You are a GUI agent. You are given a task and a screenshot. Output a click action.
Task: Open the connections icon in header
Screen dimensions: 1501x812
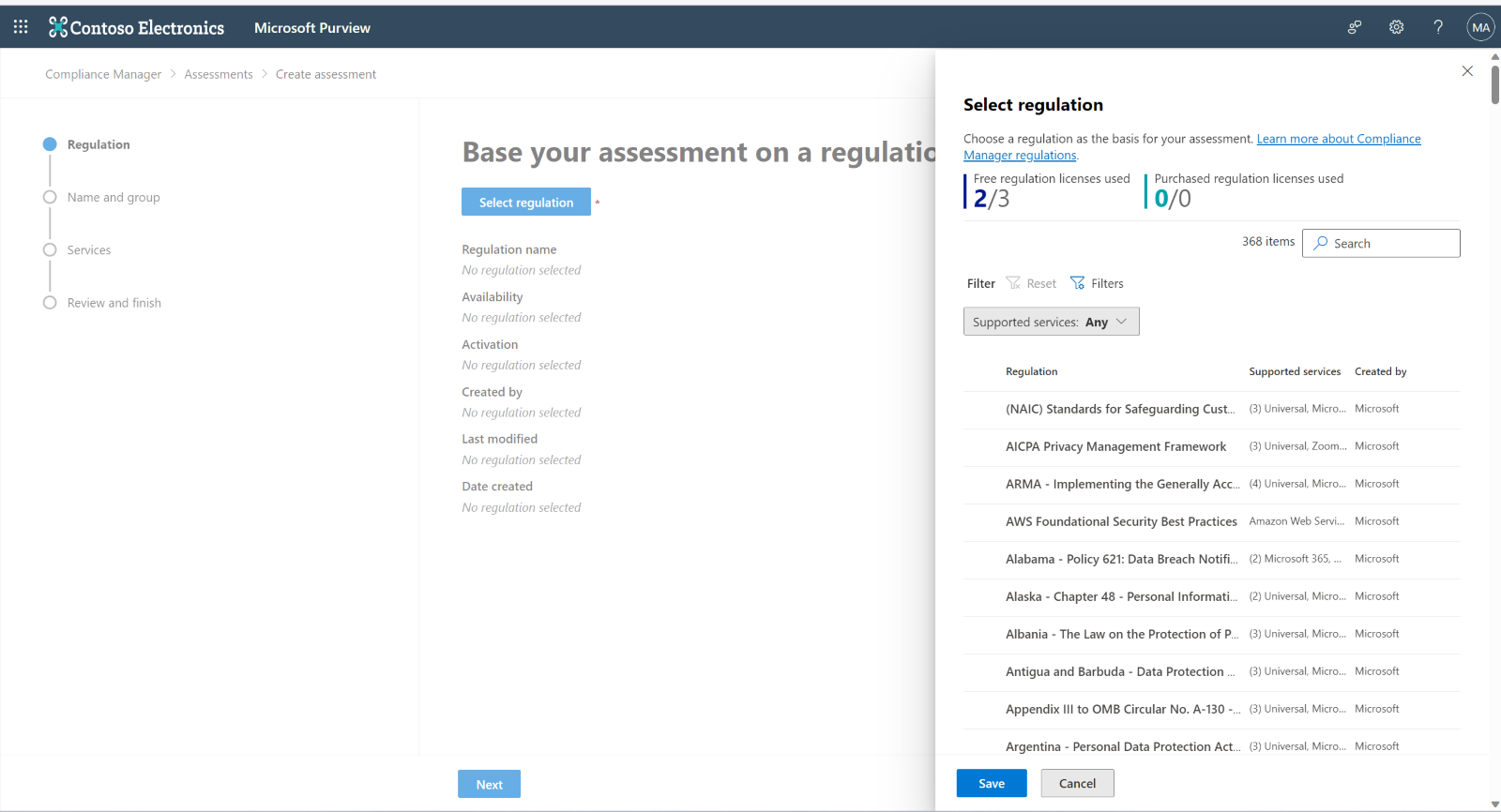[1355, 27]
